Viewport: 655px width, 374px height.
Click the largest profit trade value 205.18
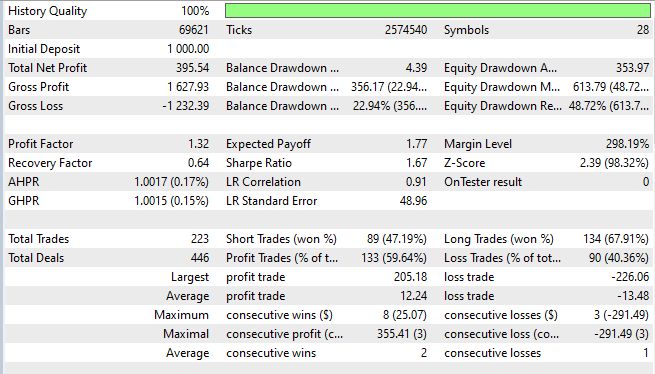coord(410,277)
